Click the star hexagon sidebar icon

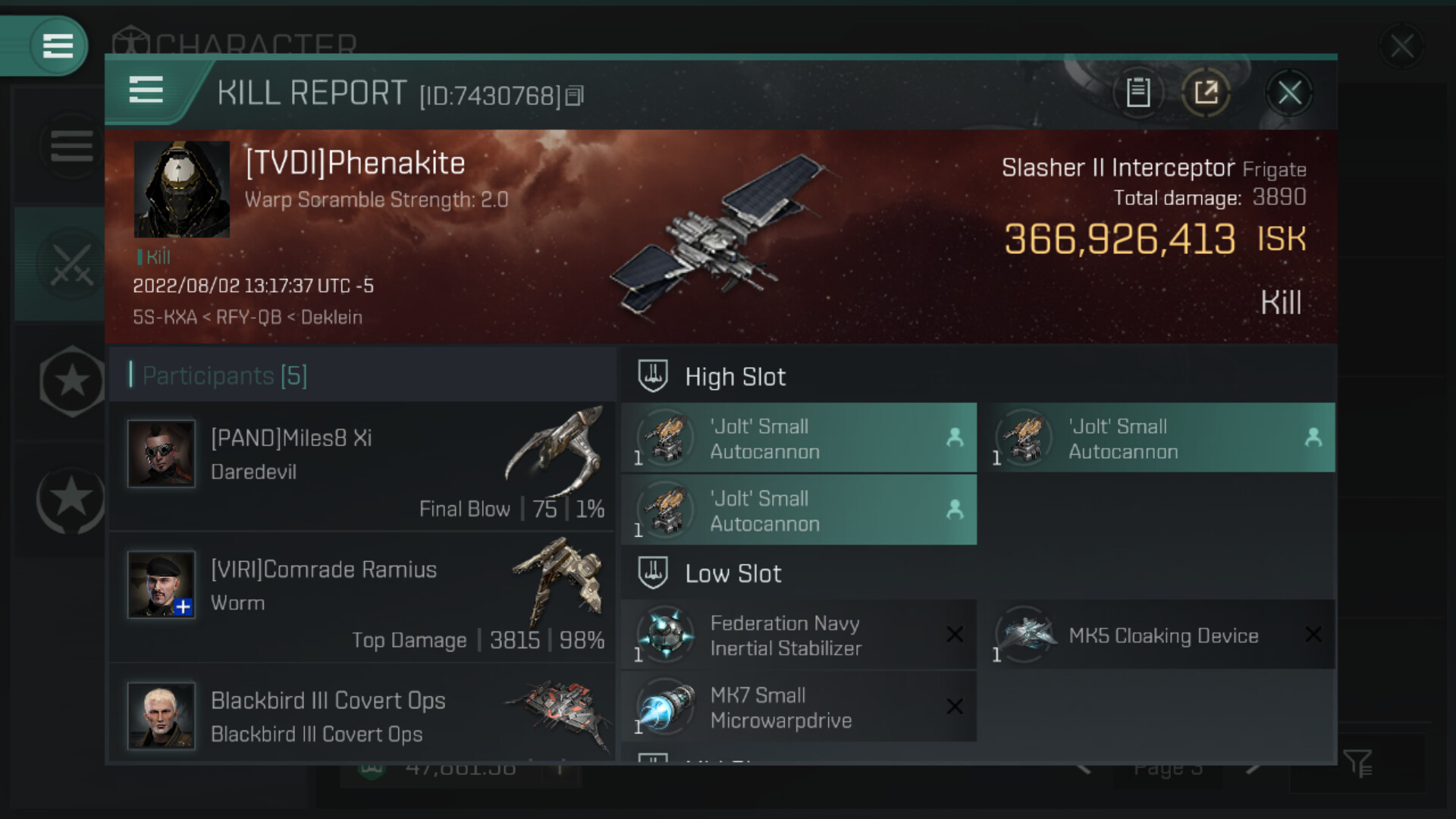[x=71, y=381]
